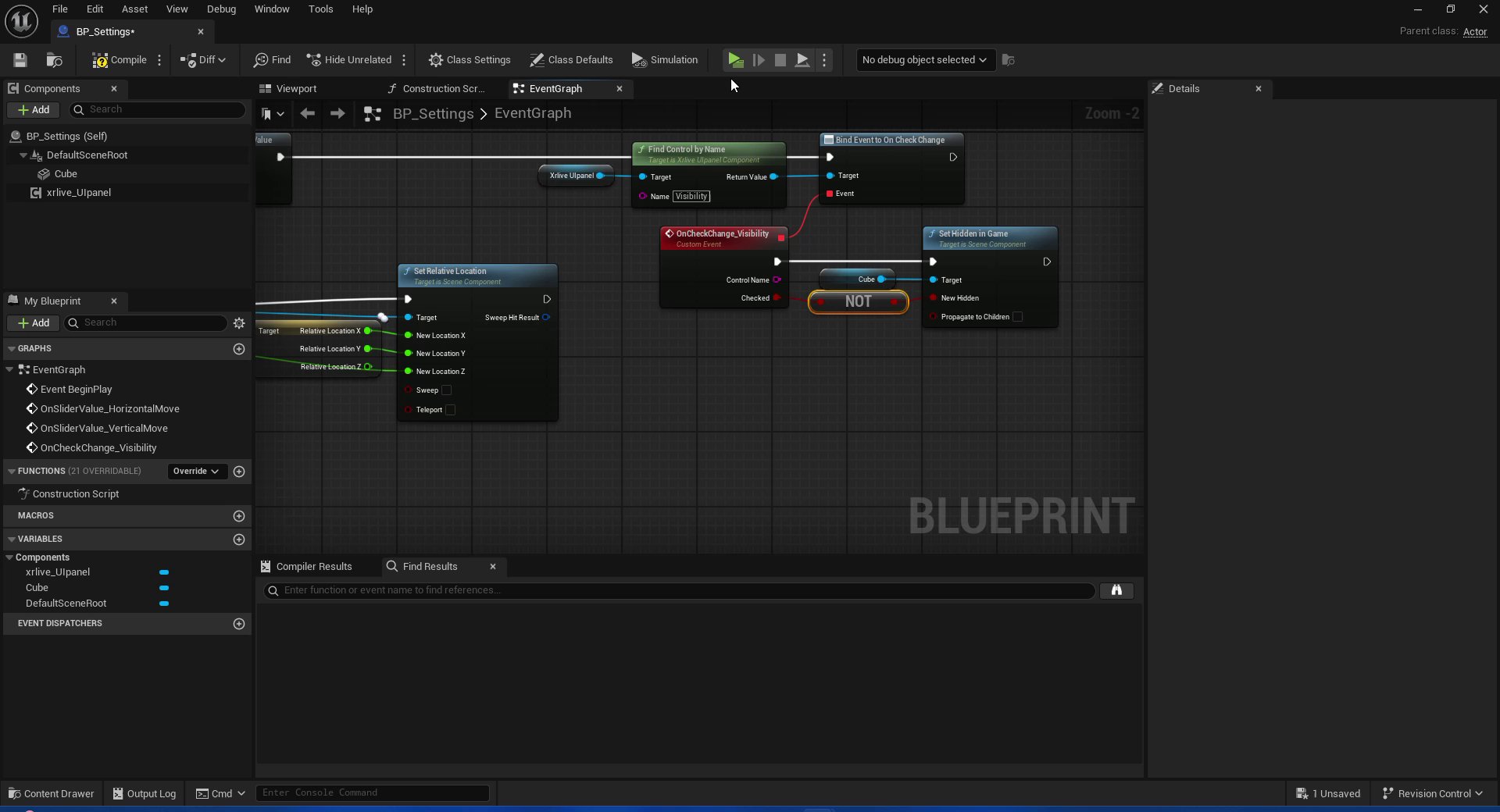Open Class Settings

tap(470, 60)
